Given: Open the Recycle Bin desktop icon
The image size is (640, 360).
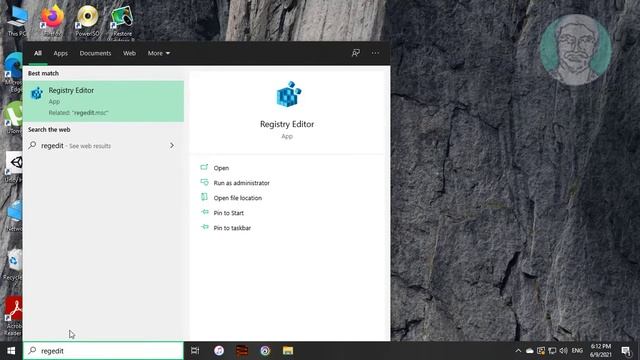Looking at the screenshot, I should (14, 264).
